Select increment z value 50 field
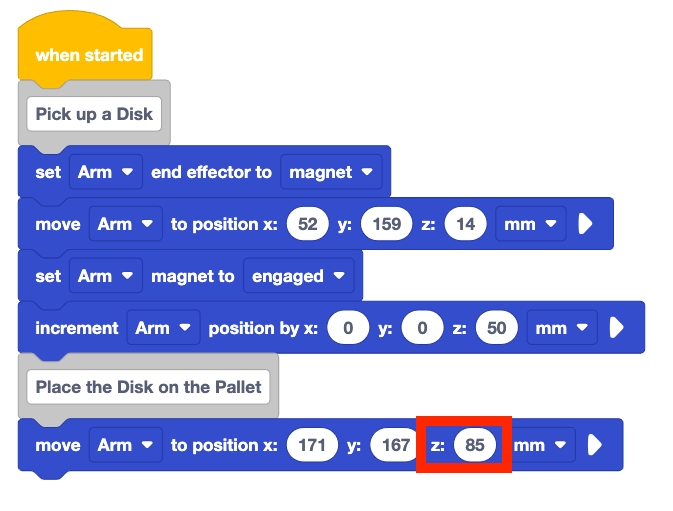Image resolution: width=673 pixels, height=511 pixels. pyautogui.click(x=497, y=328)
